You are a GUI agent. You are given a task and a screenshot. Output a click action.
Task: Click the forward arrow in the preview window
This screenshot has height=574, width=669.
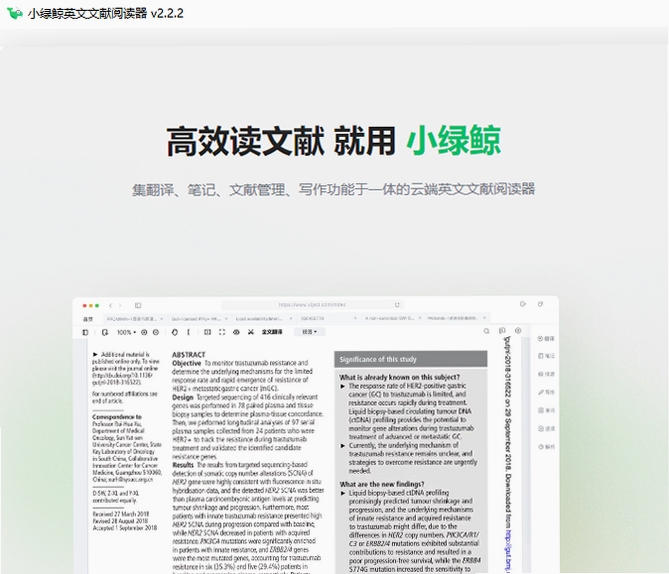(x=120, y=306)
